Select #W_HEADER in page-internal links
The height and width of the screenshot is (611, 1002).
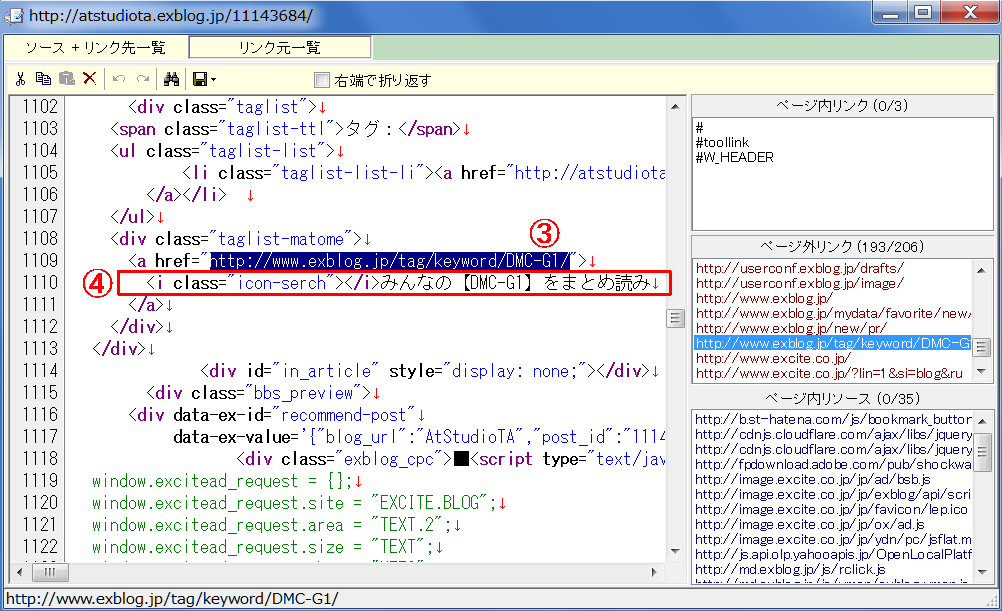(x=734, y=157)
